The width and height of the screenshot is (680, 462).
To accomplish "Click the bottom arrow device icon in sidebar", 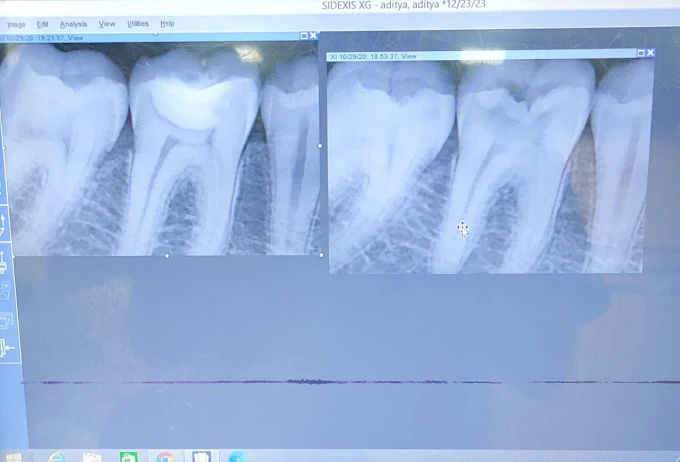I will 6,348.
